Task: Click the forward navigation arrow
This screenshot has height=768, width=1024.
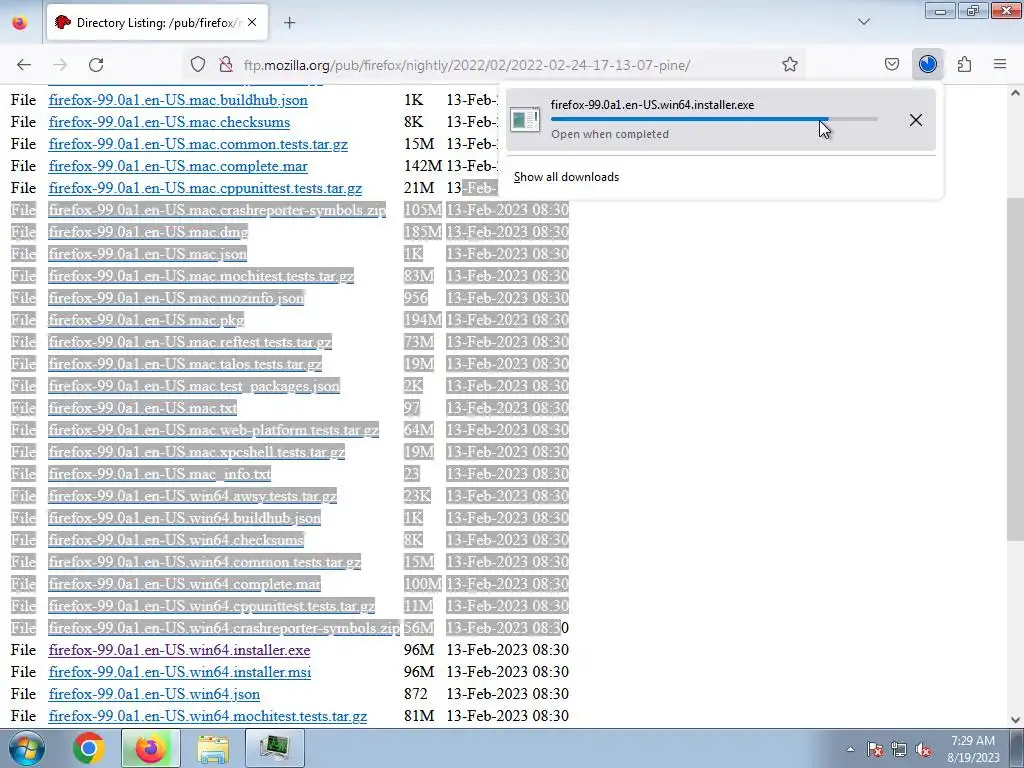Action: tap(60, 64)
